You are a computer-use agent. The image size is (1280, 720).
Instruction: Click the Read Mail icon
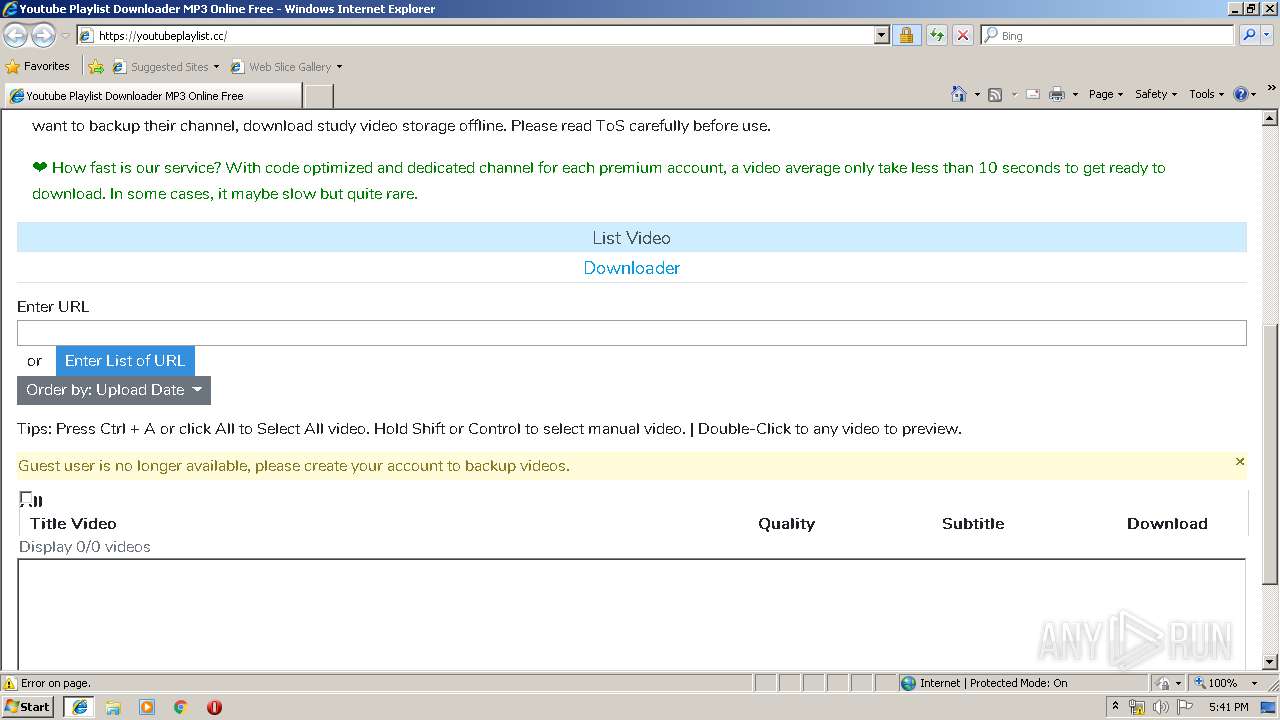coord(1033,94)
